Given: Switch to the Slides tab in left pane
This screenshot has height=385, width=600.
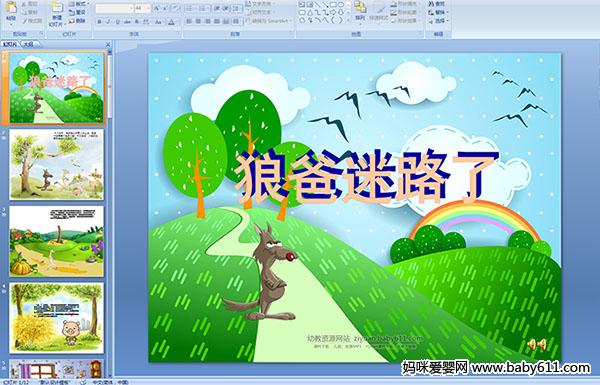Looking at the screenshot, I should (x=10, y=44).
